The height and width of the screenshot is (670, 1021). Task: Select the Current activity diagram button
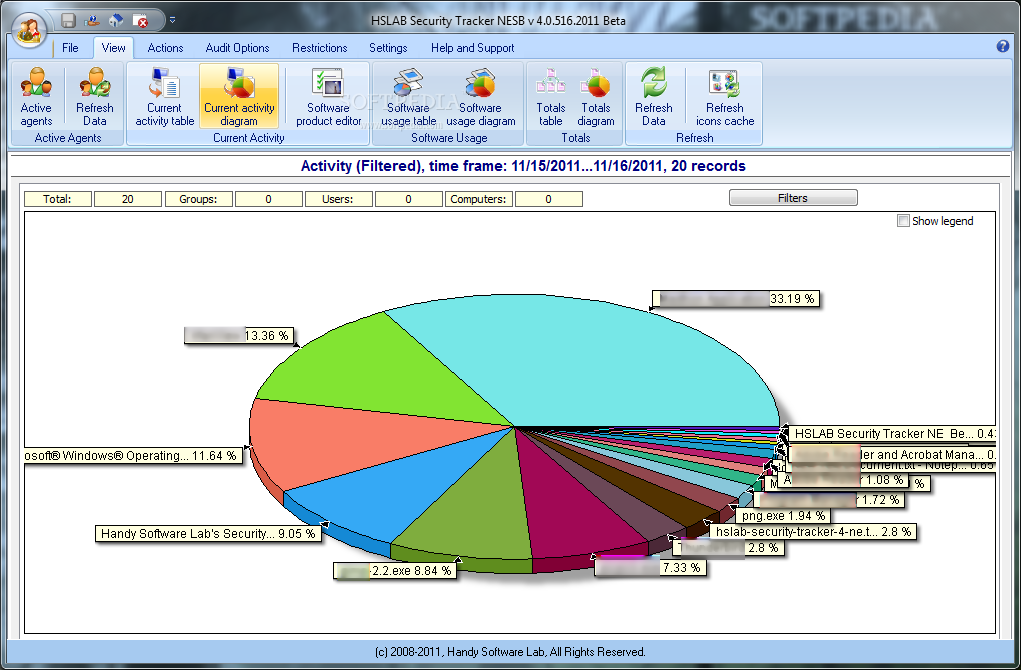tap(239, 96)
